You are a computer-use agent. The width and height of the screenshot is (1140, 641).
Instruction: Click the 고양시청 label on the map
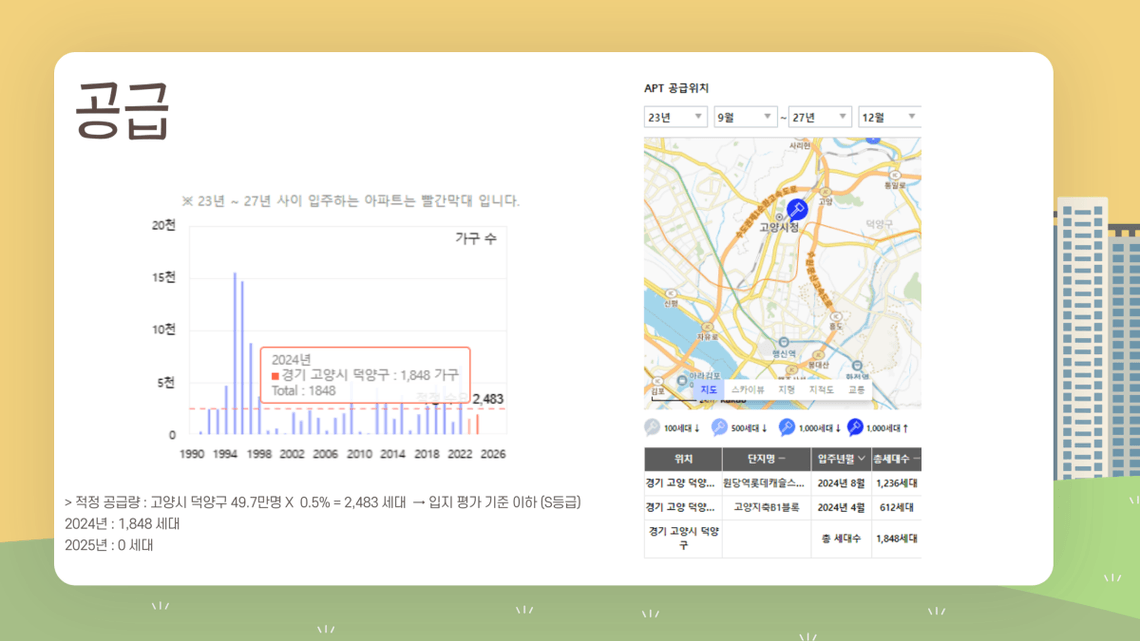[779, 227]
